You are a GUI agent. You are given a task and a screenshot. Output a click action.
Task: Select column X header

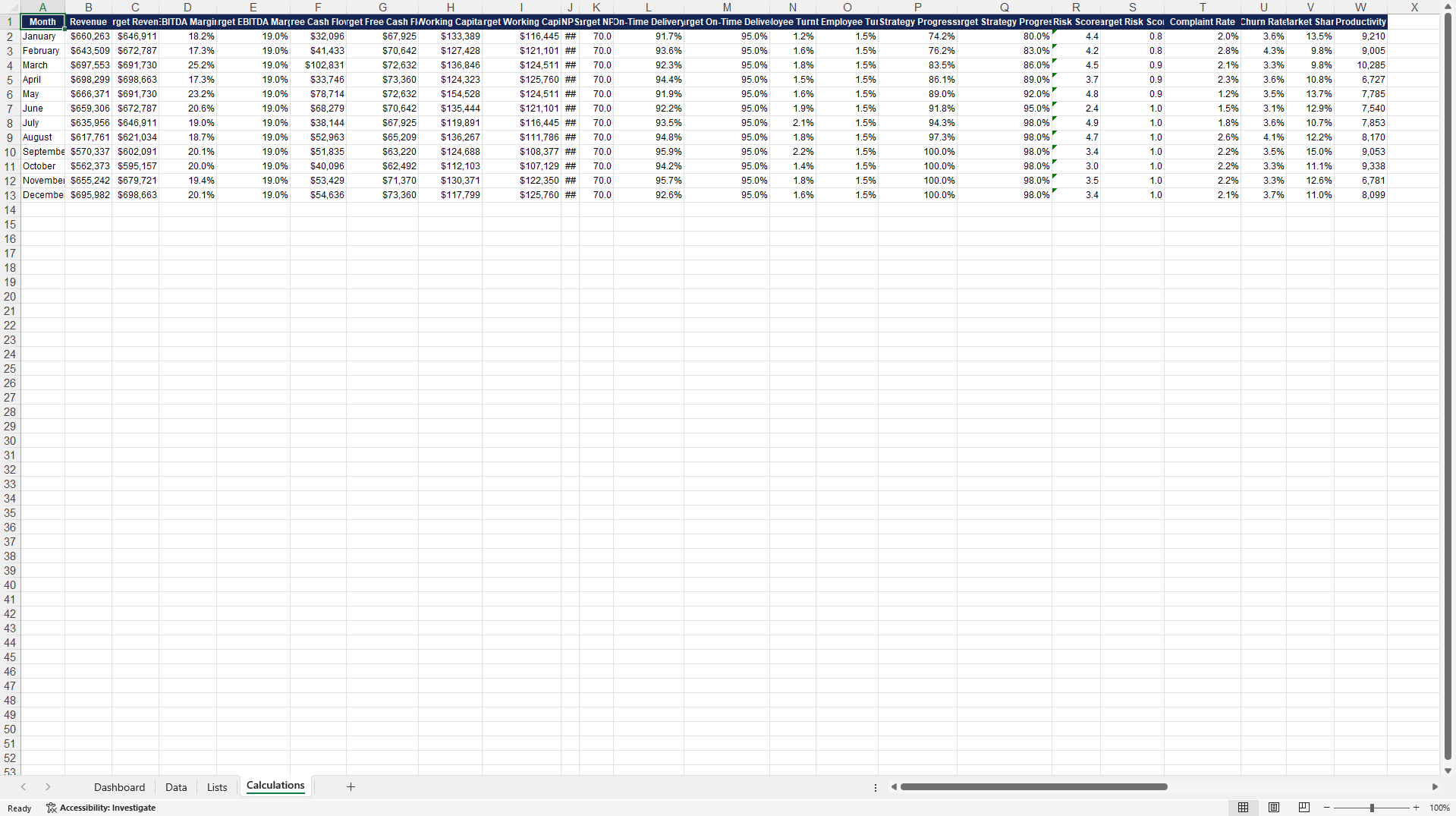[1414, 7]
